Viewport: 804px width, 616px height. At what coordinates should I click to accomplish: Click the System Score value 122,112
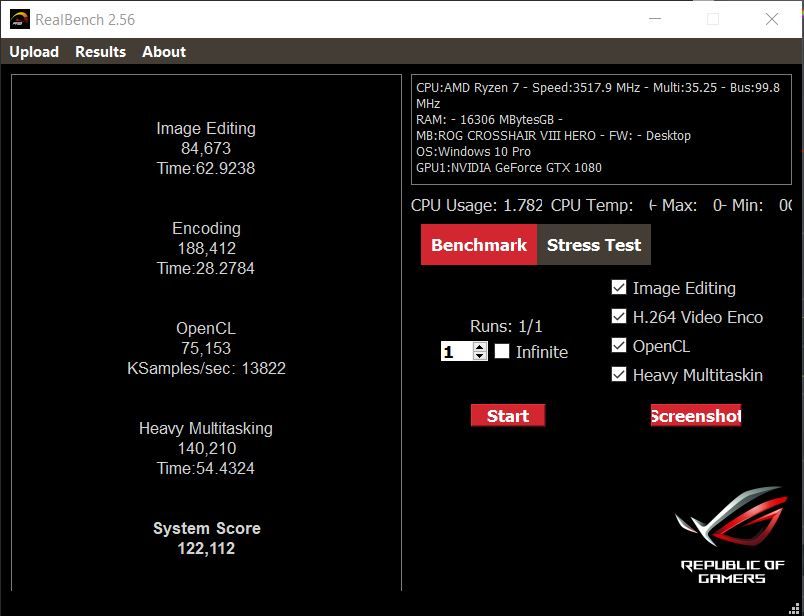206,548
